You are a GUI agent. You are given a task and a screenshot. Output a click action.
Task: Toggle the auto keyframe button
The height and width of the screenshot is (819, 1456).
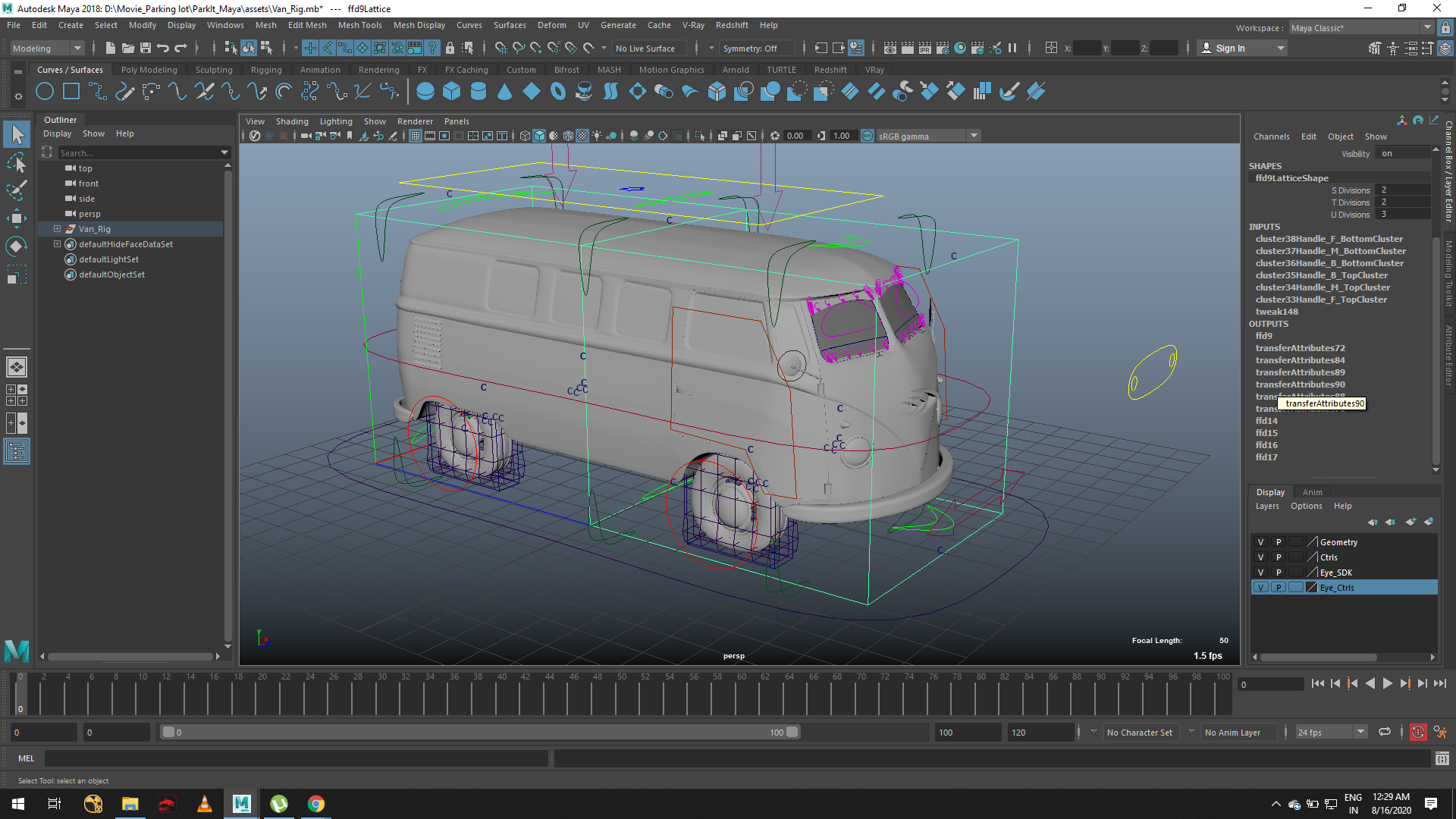[x=1418, y=732]
